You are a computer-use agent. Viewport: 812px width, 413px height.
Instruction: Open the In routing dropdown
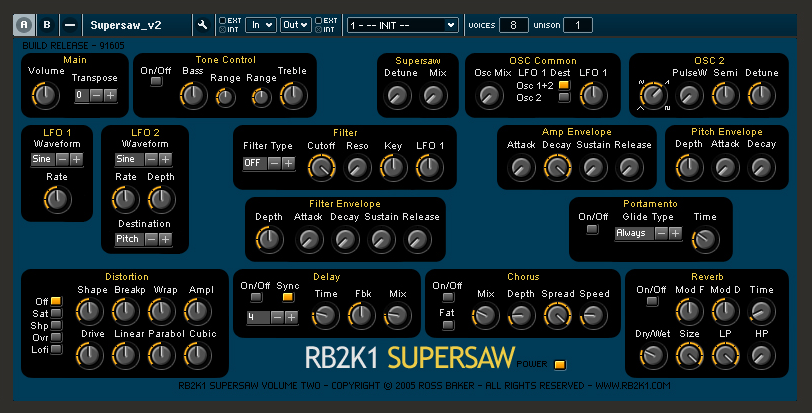pyautogui.click(x=262, y=24)
